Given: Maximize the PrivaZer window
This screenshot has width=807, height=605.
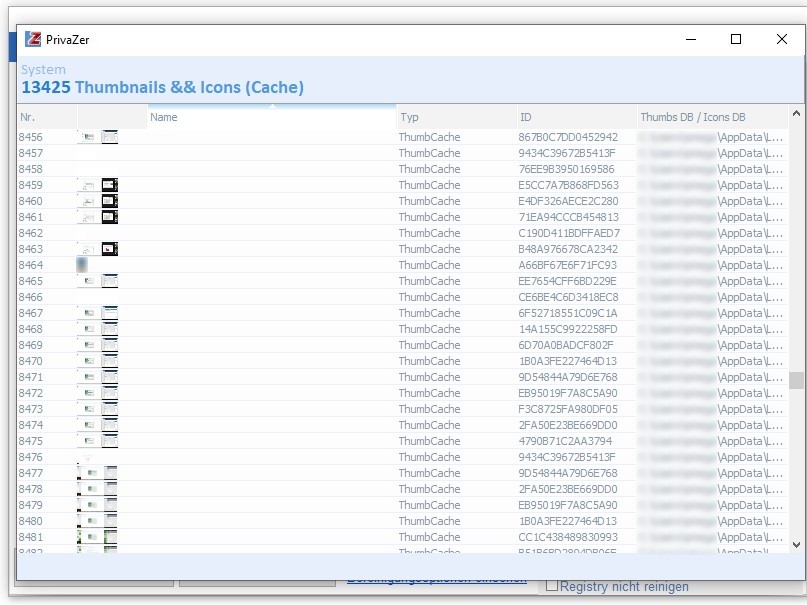Looking at the screenshot, I should tap(736, 39).
